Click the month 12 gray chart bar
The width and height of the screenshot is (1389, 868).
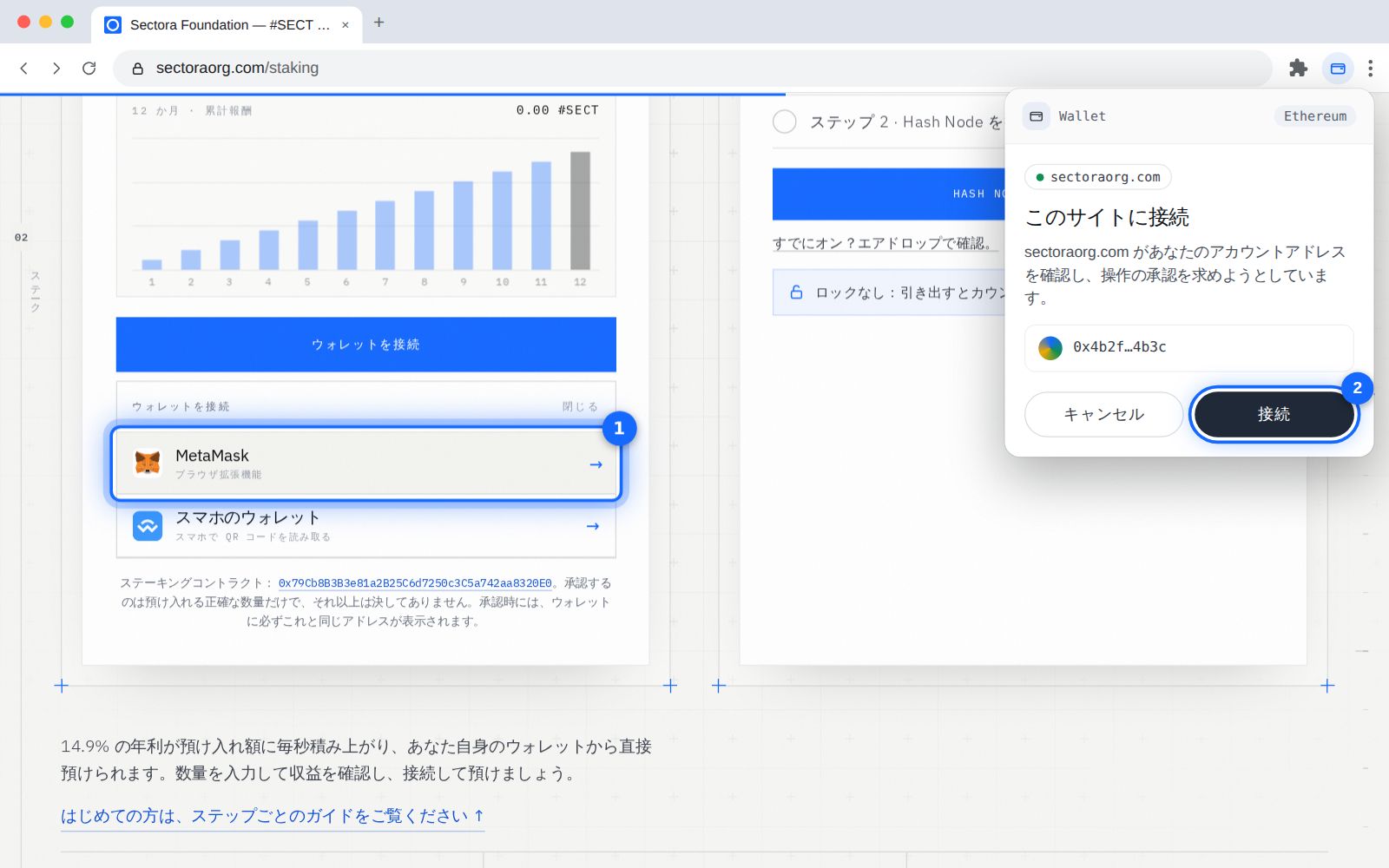coord(580,211)
